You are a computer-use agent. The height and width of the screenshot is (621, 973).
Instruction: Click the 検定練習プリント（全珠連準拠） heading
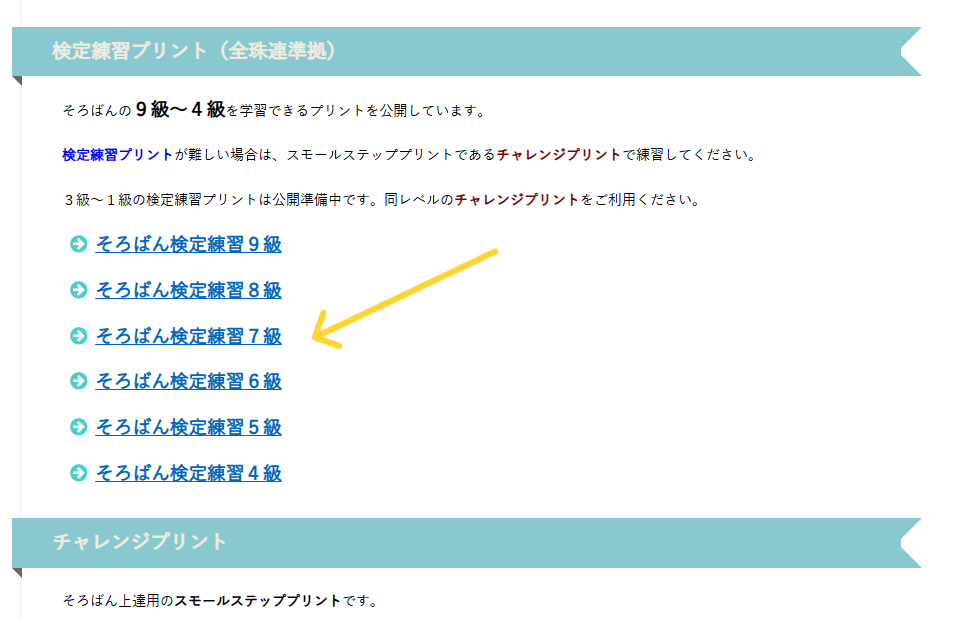(x=194, y=51)
